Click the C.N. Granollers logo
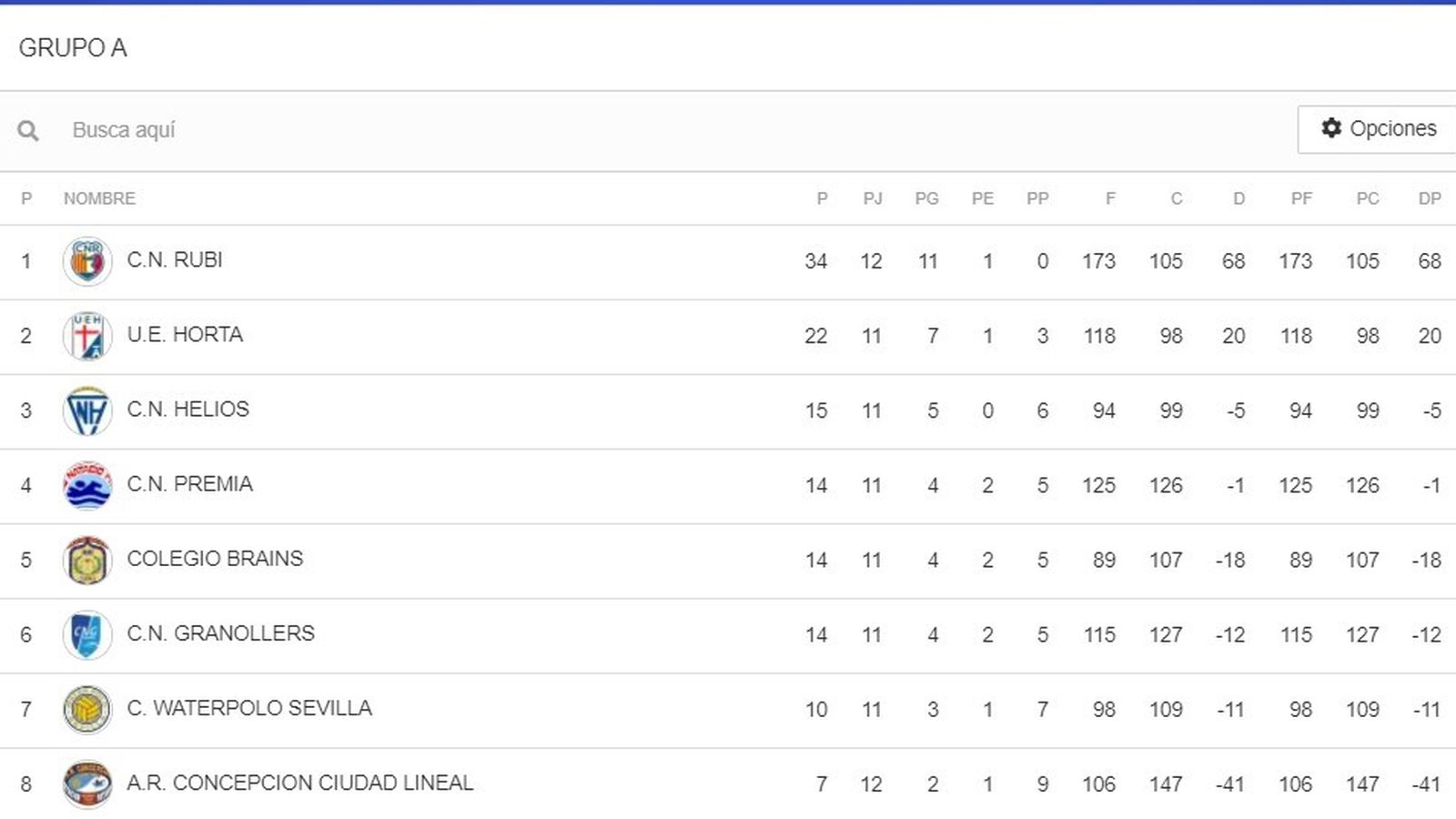Viewport: 1456px width, 819px height. click(87, 633)
